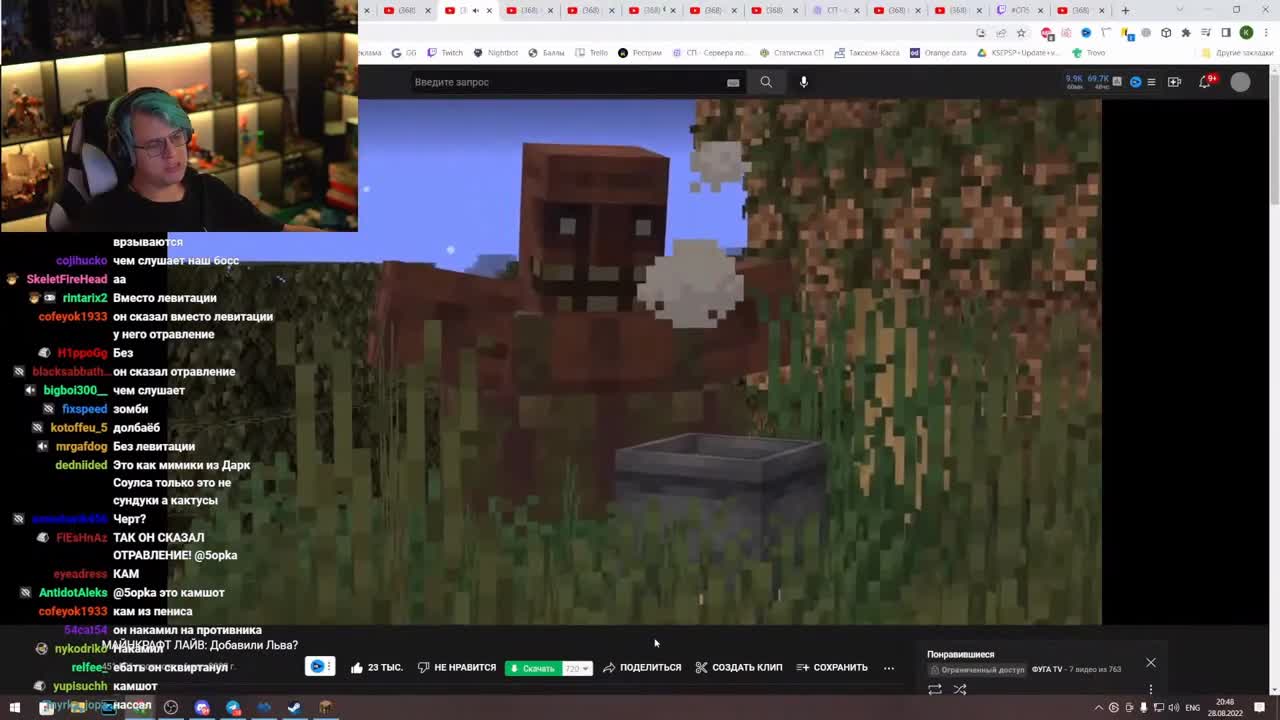Click the green Скачать download button

pos(533,668)
